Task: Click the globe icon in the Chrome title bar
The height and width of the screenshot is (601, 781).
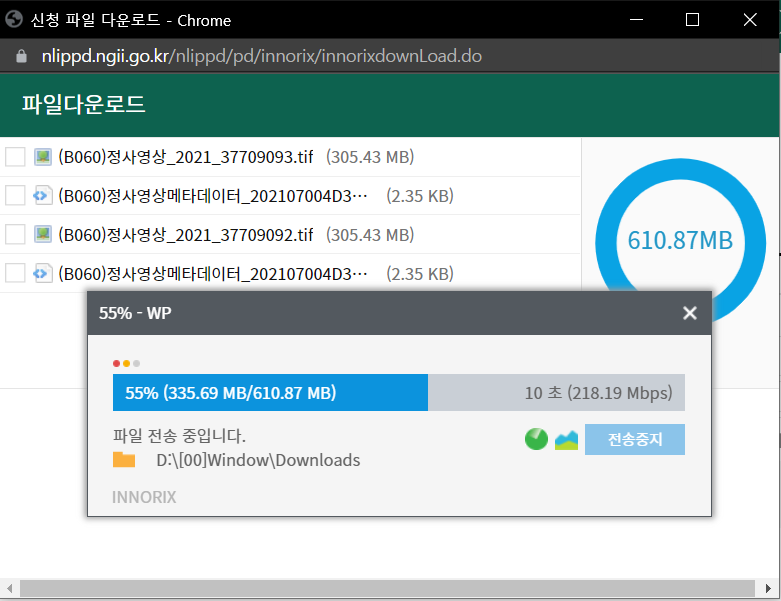Action: tap(14, 19)
